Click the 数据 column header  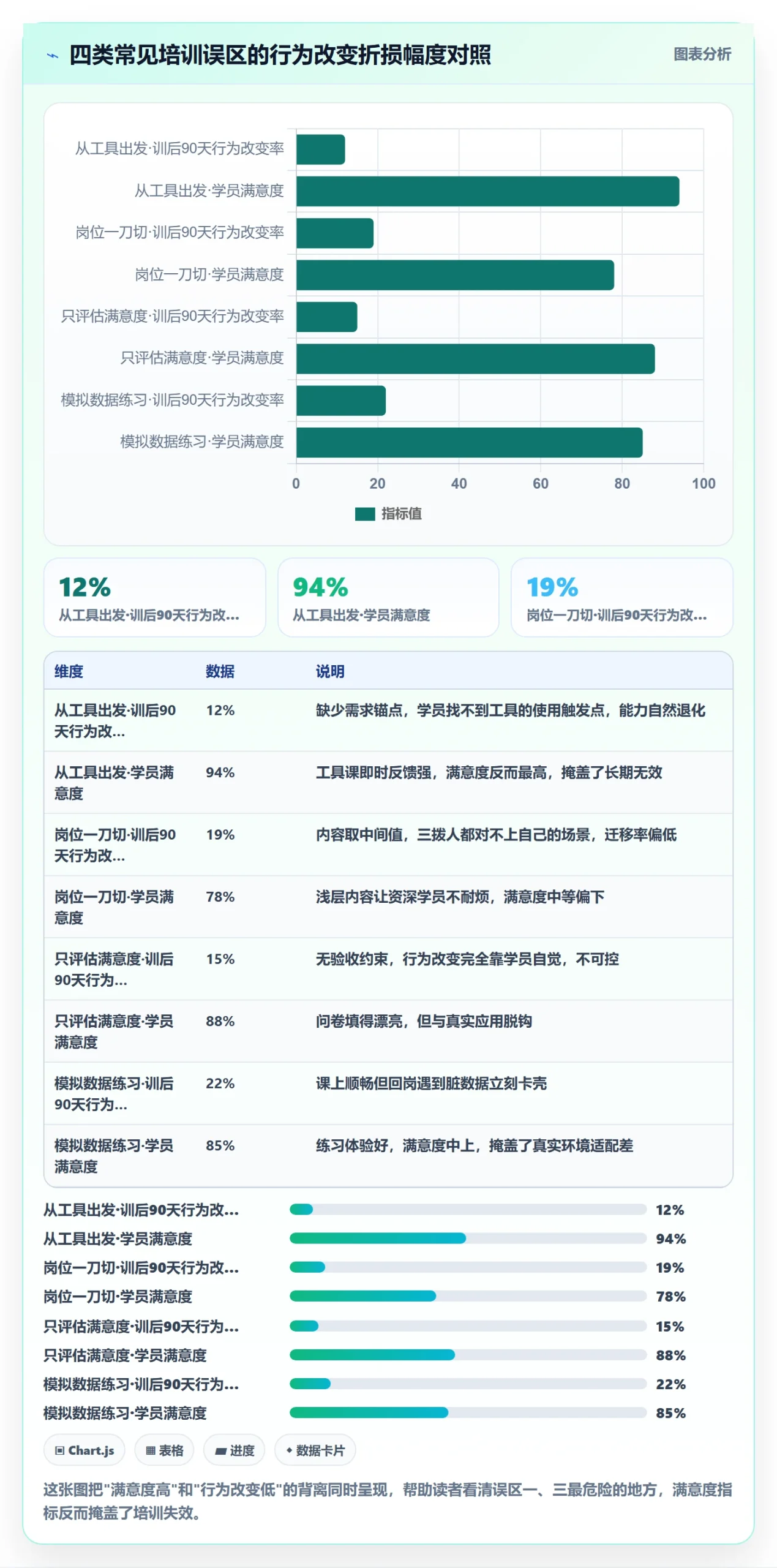pyautogui.click(x=220, y=671)
